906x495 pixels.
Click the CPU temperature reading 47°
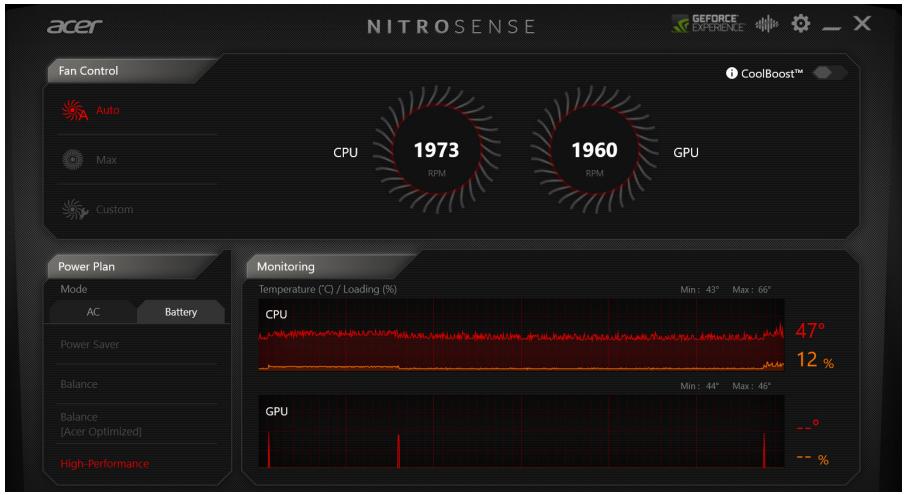click(x=810, y=330)
